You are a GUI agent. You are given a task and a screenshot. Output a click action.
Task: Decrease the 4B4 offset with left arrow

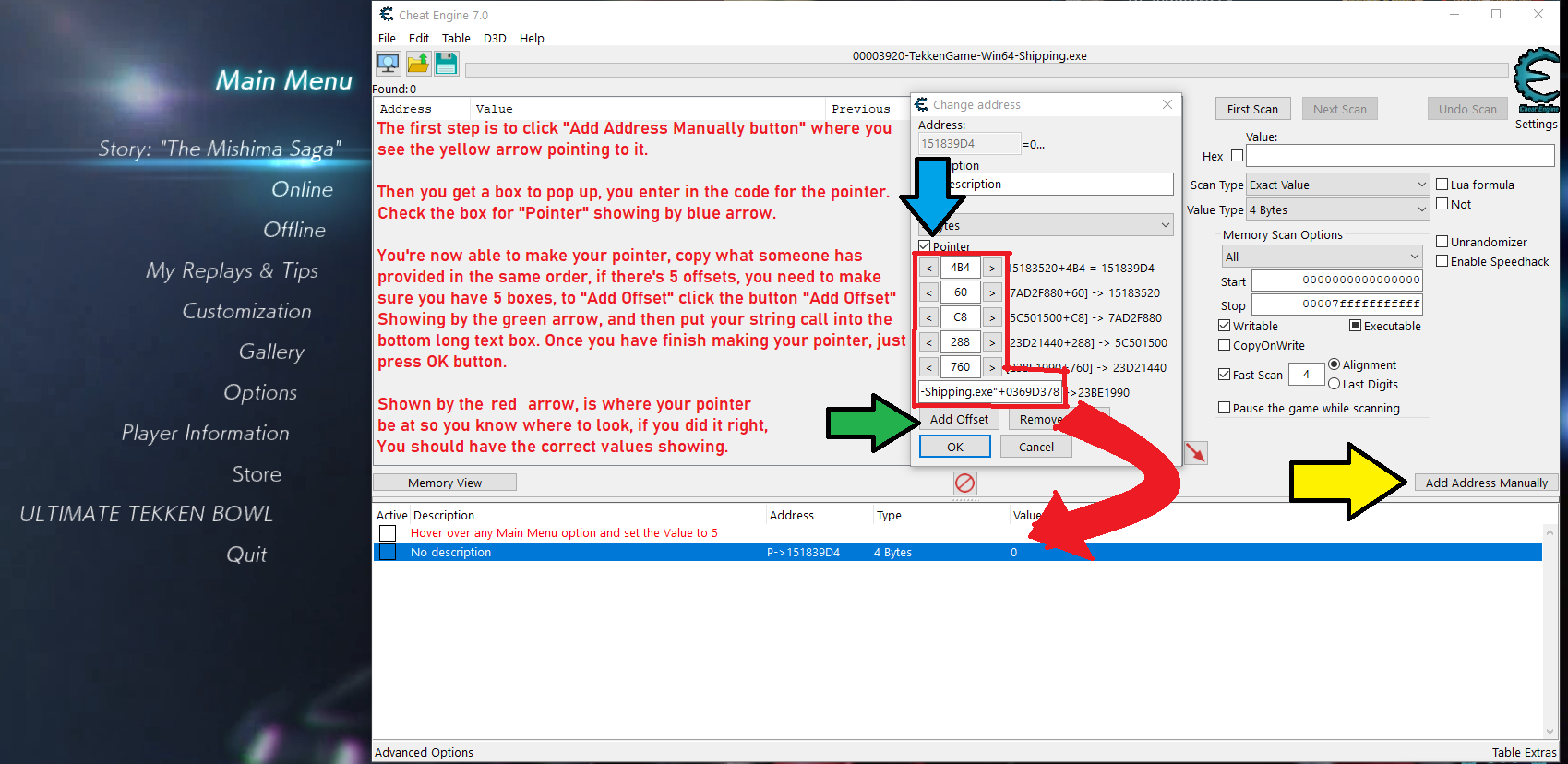tap(929, 268)
